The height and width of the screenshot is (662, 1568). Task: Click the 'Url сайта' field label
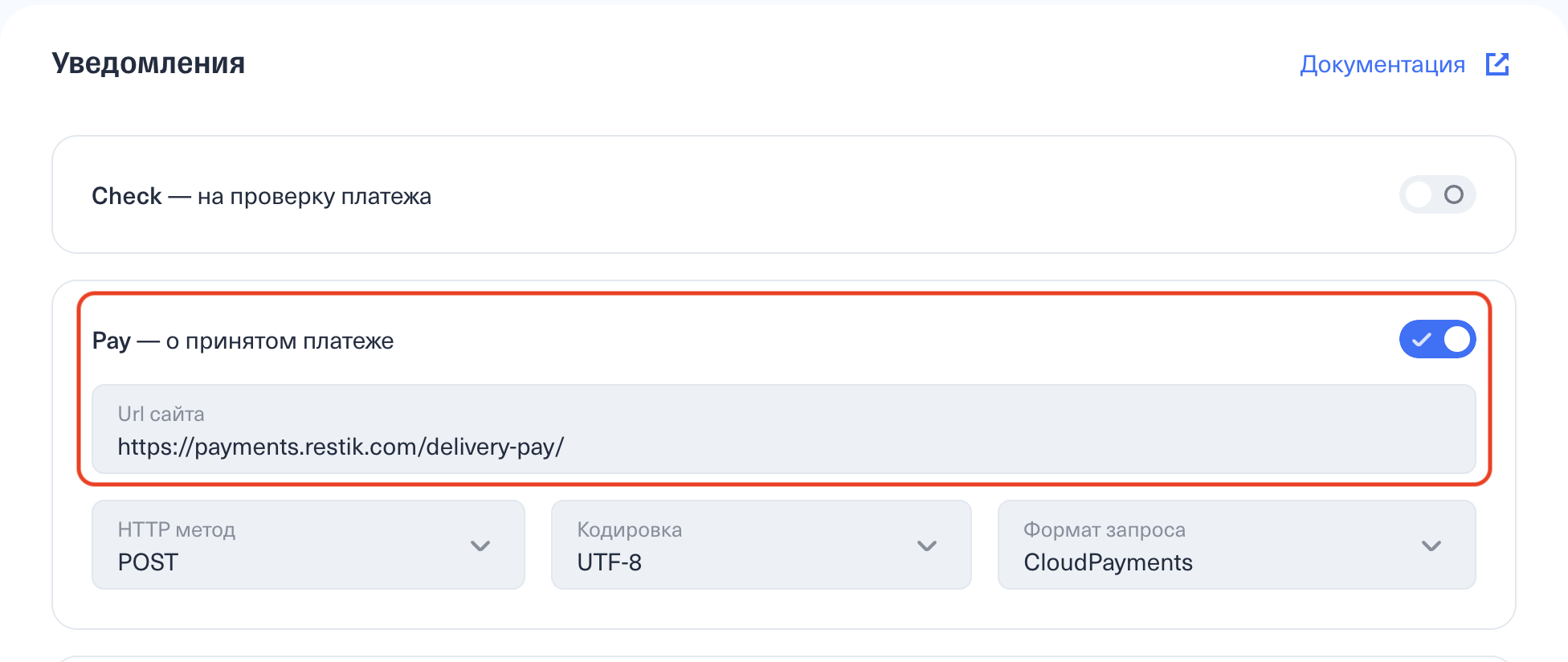tap(161, 414)
